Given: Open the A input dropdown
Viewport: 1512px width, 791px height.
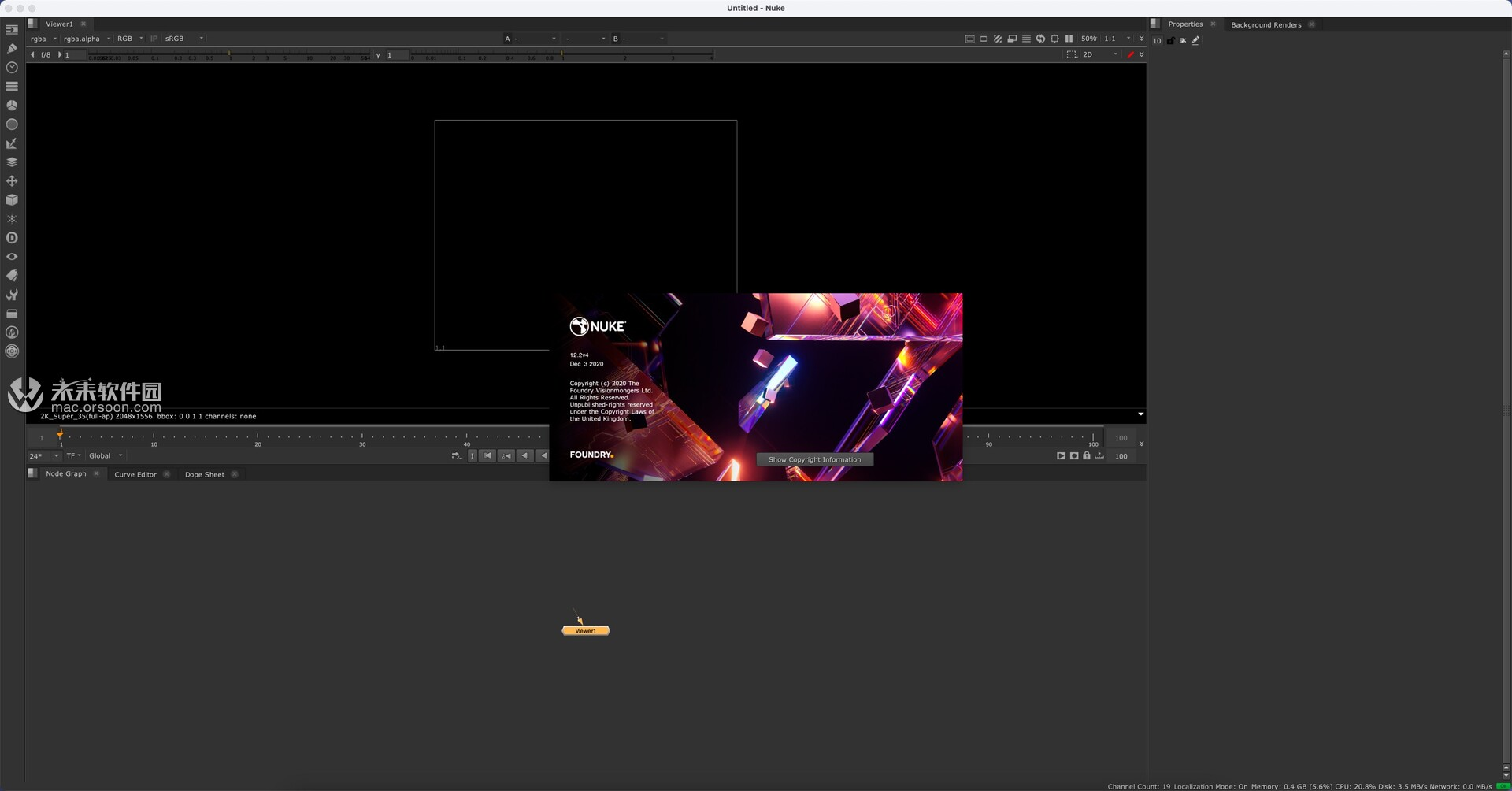Looking at the screenshot, I should coord(530,39).
